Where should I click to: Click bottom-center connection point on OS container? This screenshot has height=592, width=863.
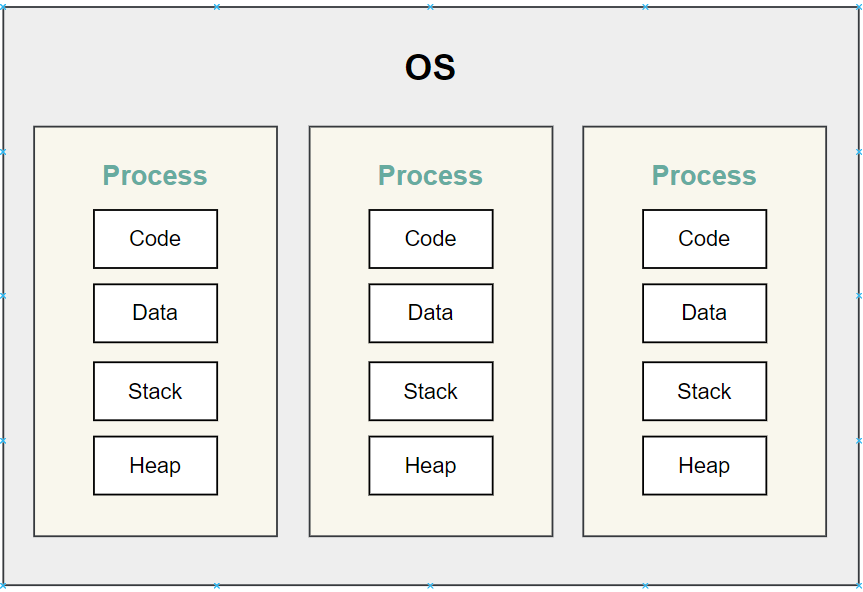click(430, 585)
